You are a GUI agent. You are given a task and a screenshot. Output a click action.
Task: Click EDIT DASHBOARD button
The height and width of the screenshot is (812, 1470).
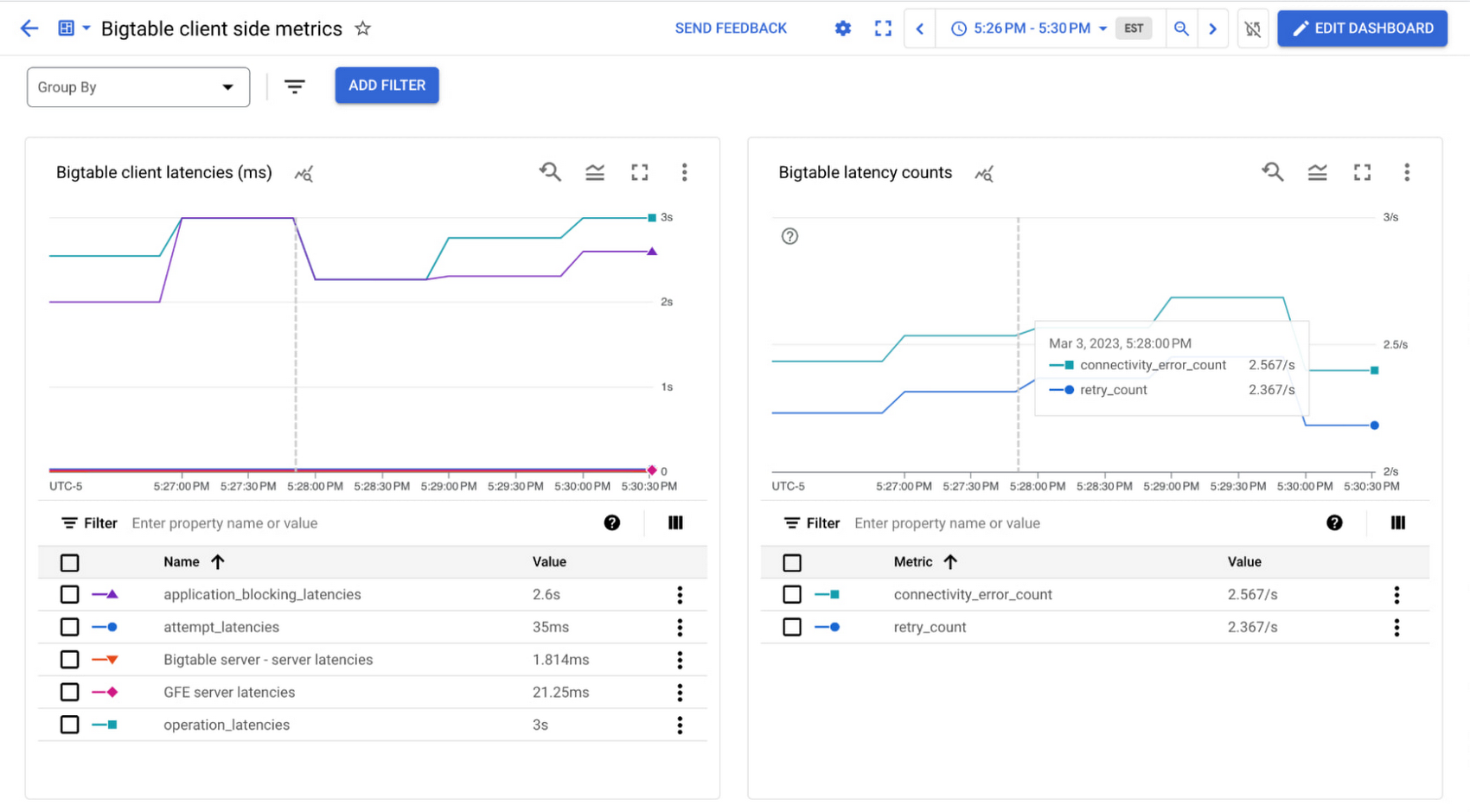1363,29
